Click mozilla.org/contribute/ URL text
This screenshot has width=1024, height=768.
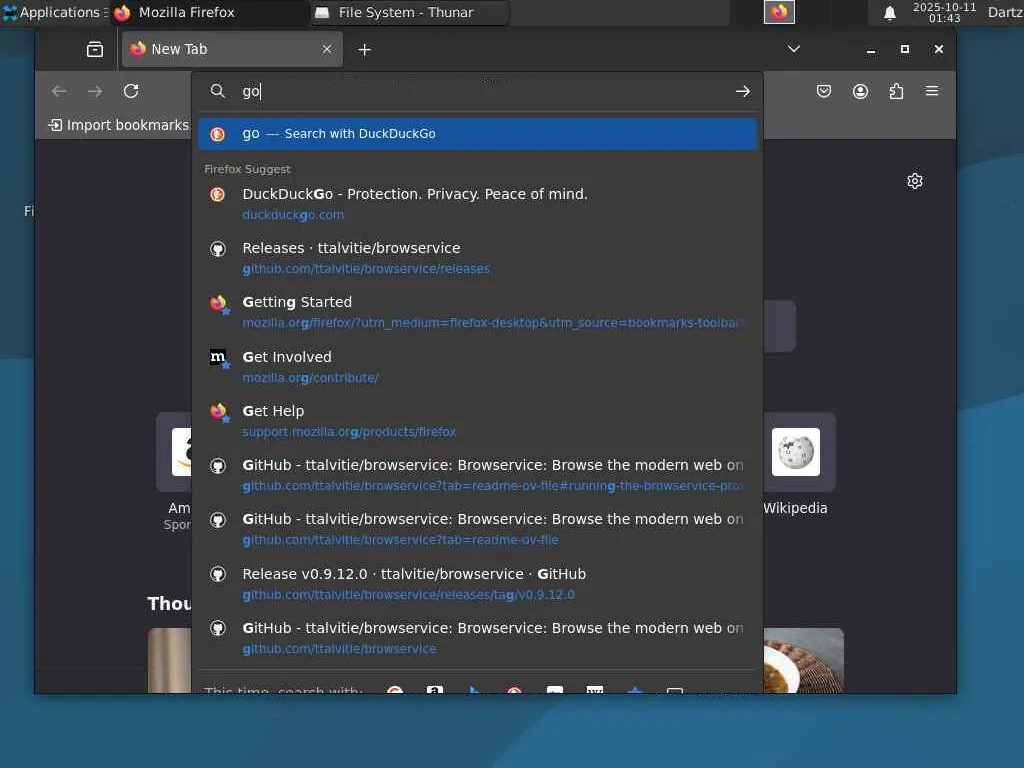coord(310,377)
